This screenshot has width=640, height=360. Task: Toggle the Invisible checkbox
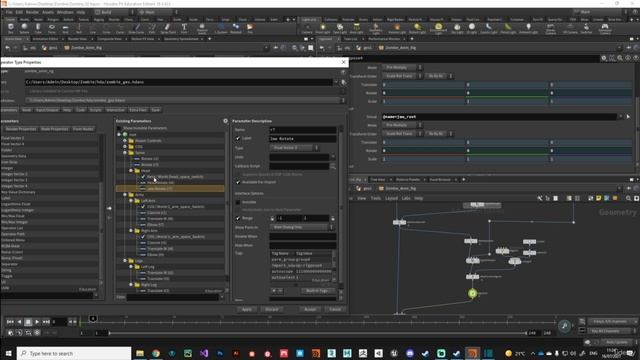pyautogui.click(x=238, y=202)
